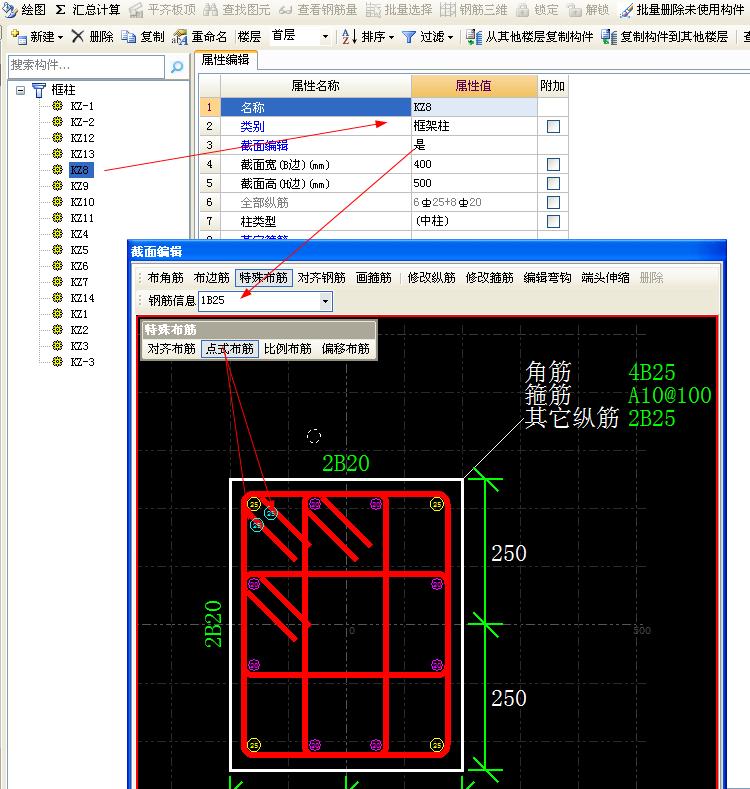Click the 搜索构件 search field

[86, 66]
